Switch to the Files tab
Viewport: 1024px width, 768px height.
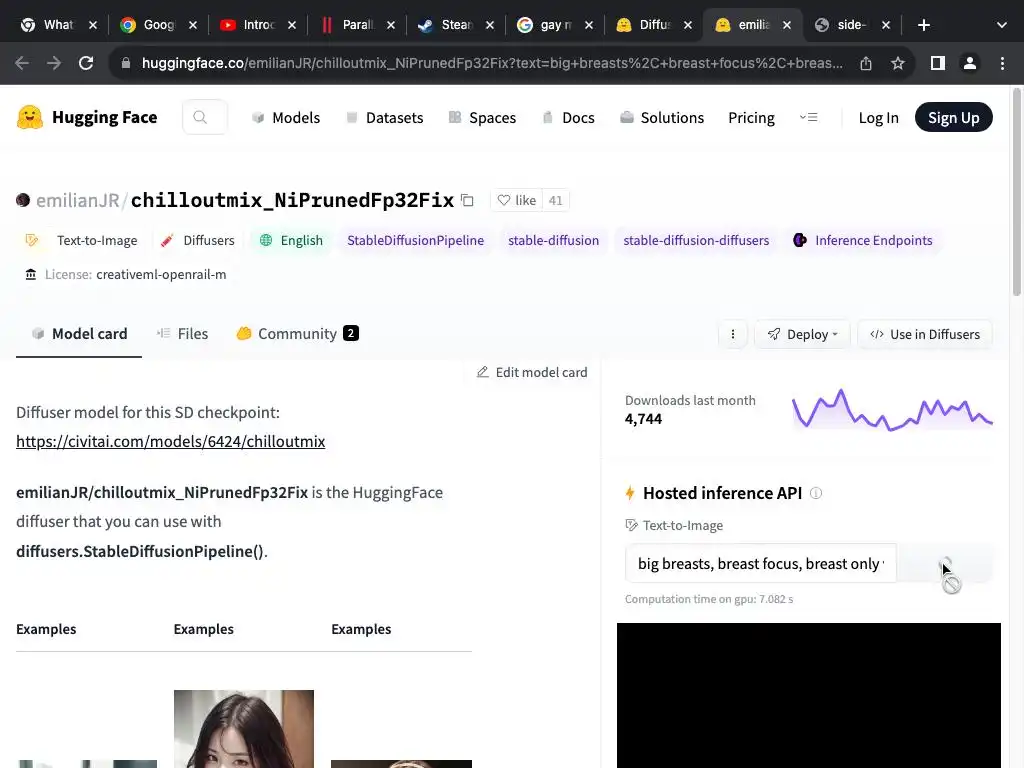click(x=182, y=334)
